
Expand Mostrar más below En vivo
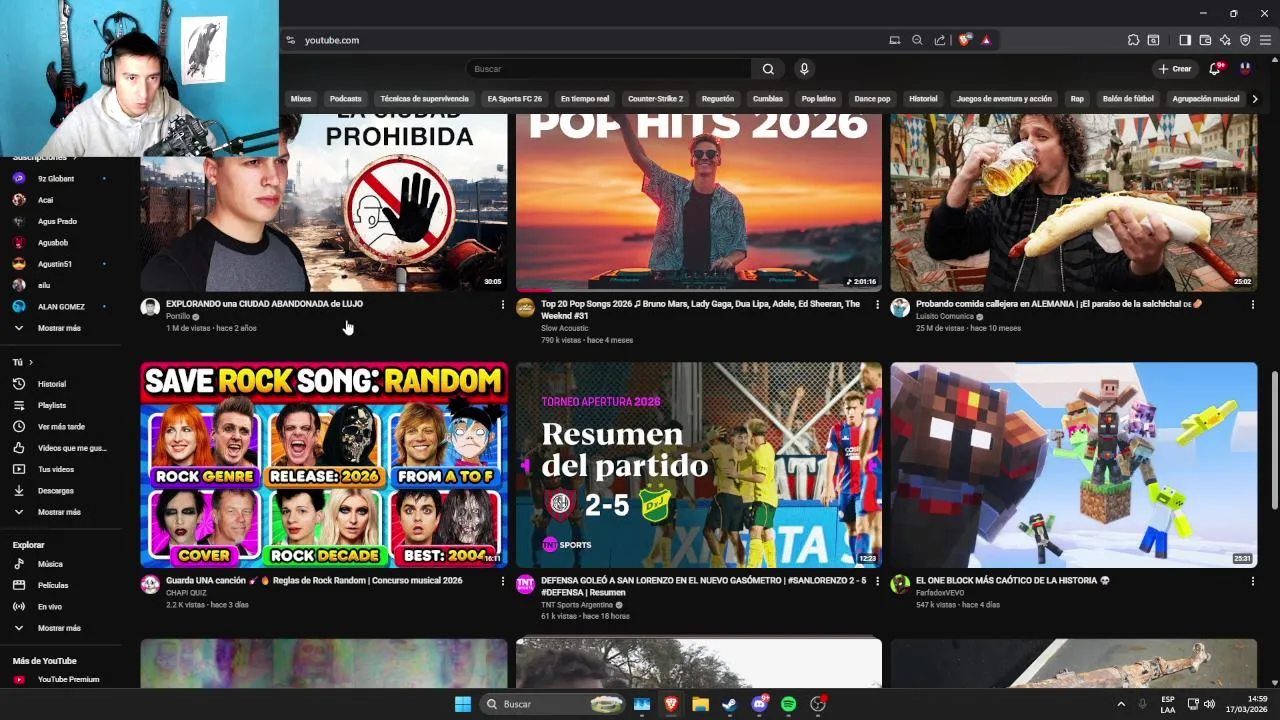[x=60, y=628]
